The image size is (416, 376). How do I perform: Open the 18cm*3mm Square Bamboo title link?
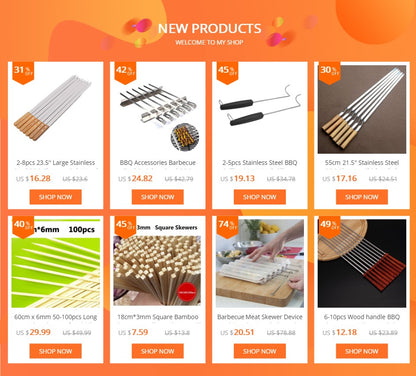coord(158,317)
